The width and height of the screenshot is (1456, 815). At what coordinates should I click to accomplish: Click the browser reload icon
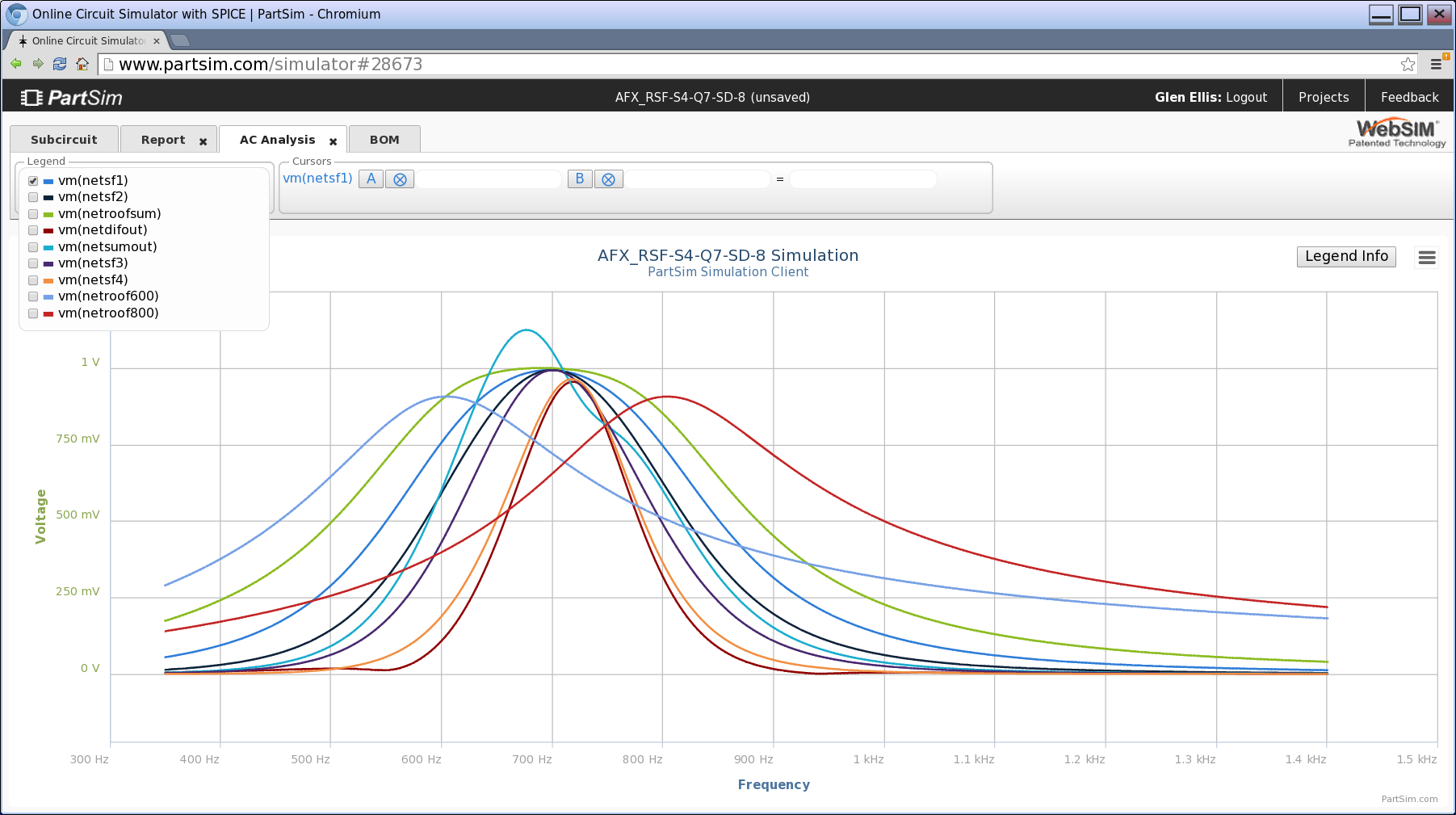coord(60,64)
